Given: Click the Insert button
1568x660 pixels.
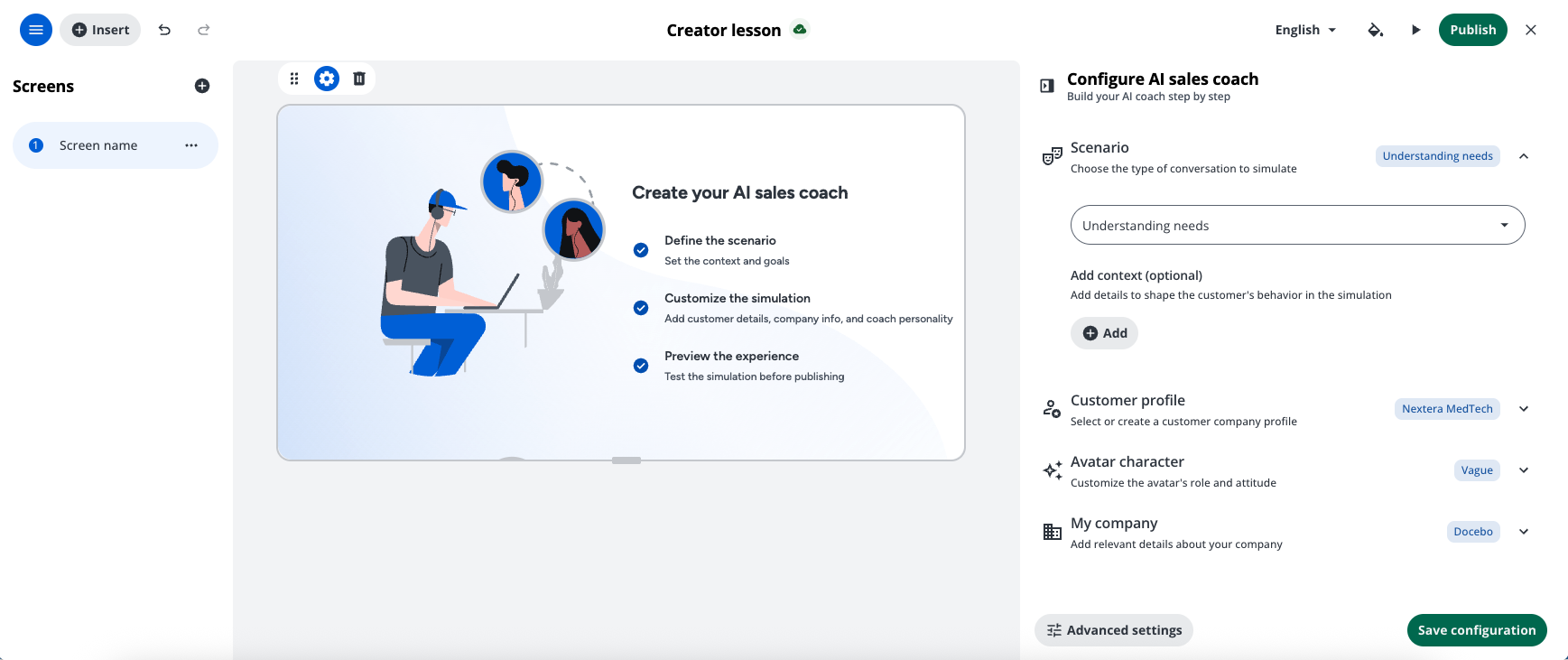Looking at the screenshot, I should (100, 30).
